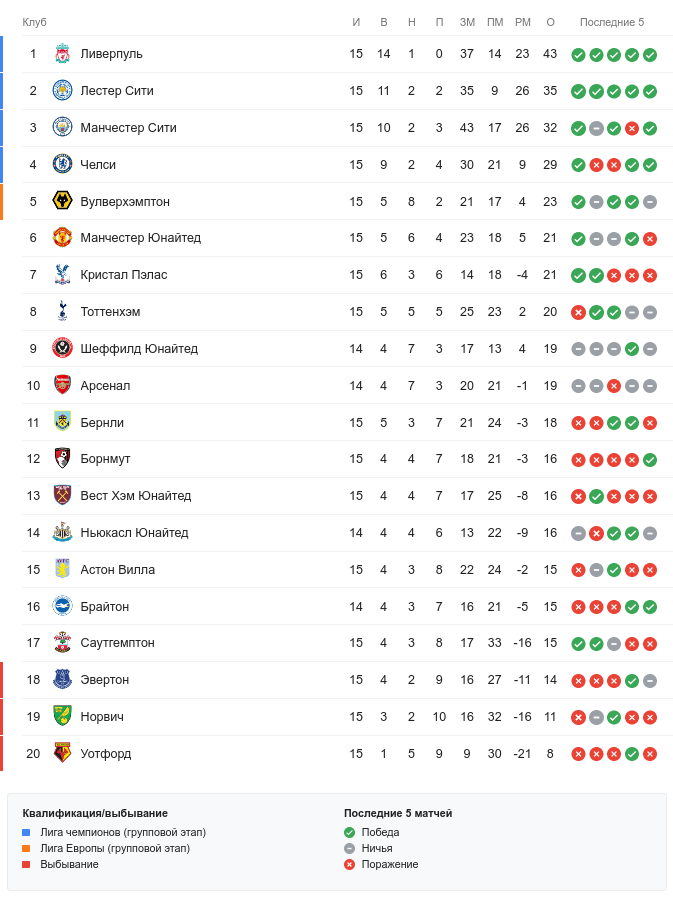
Task: Click the Watford crest icon
Action: point(62,754)
